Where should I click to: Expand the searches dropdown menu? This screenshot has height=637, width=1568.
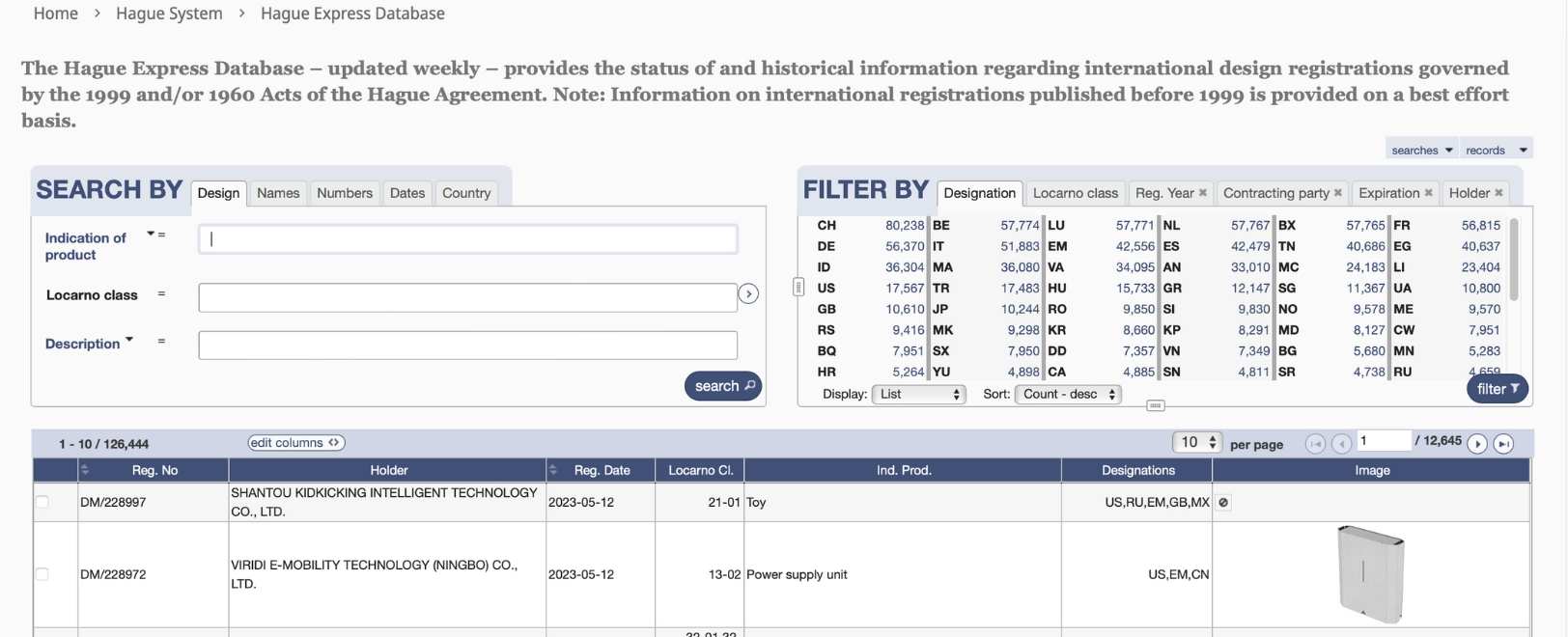[1421, 150]
